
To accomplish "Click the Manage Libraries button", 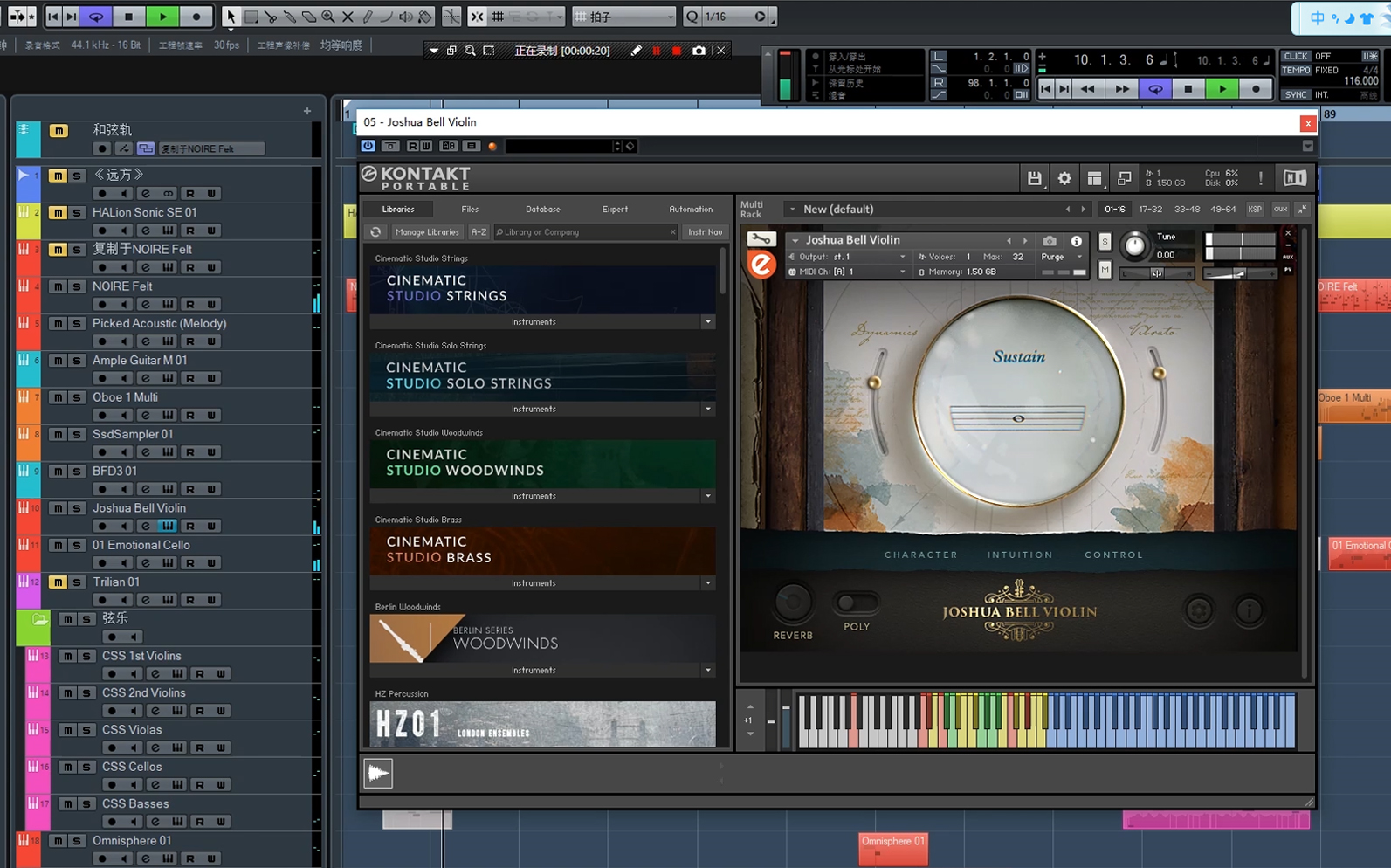I will [426, 232].
